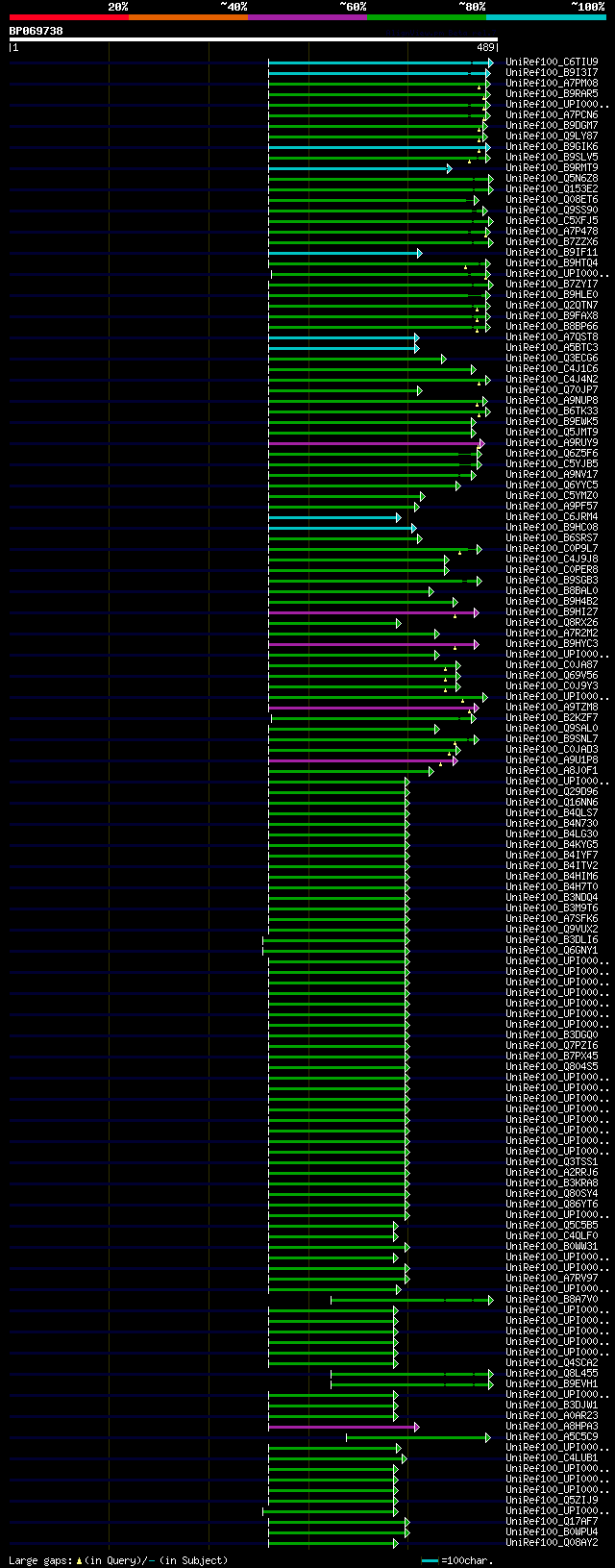Select the UniRef100_C0P9L7 label
Screen dimensions: 615x1568
coord(552,549)
